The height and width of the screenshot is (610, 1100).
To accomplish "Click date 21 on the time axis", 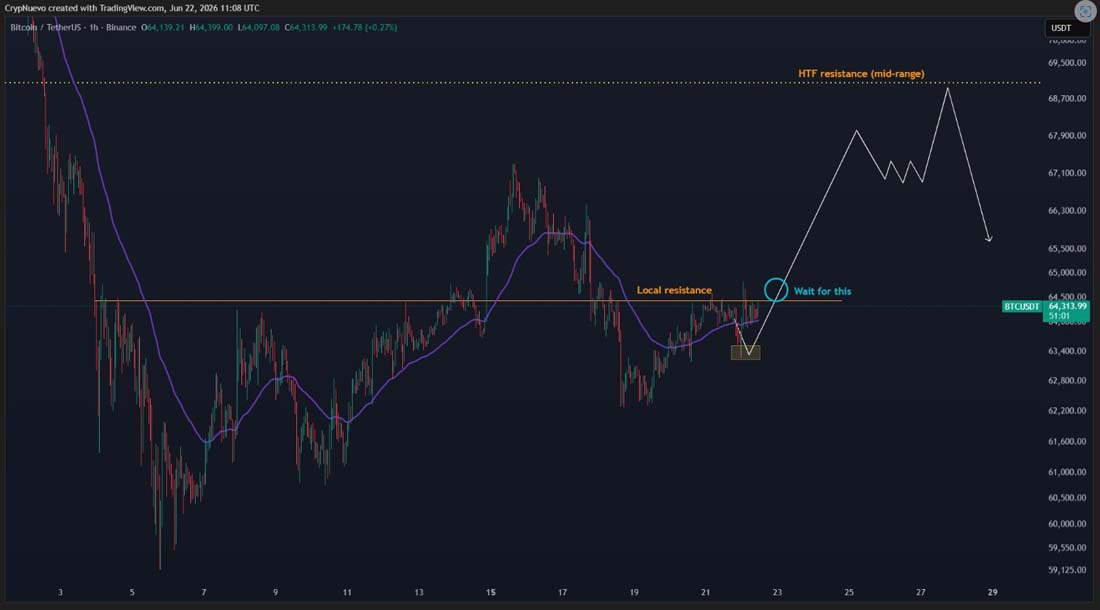I will click(x=706, y=592).
